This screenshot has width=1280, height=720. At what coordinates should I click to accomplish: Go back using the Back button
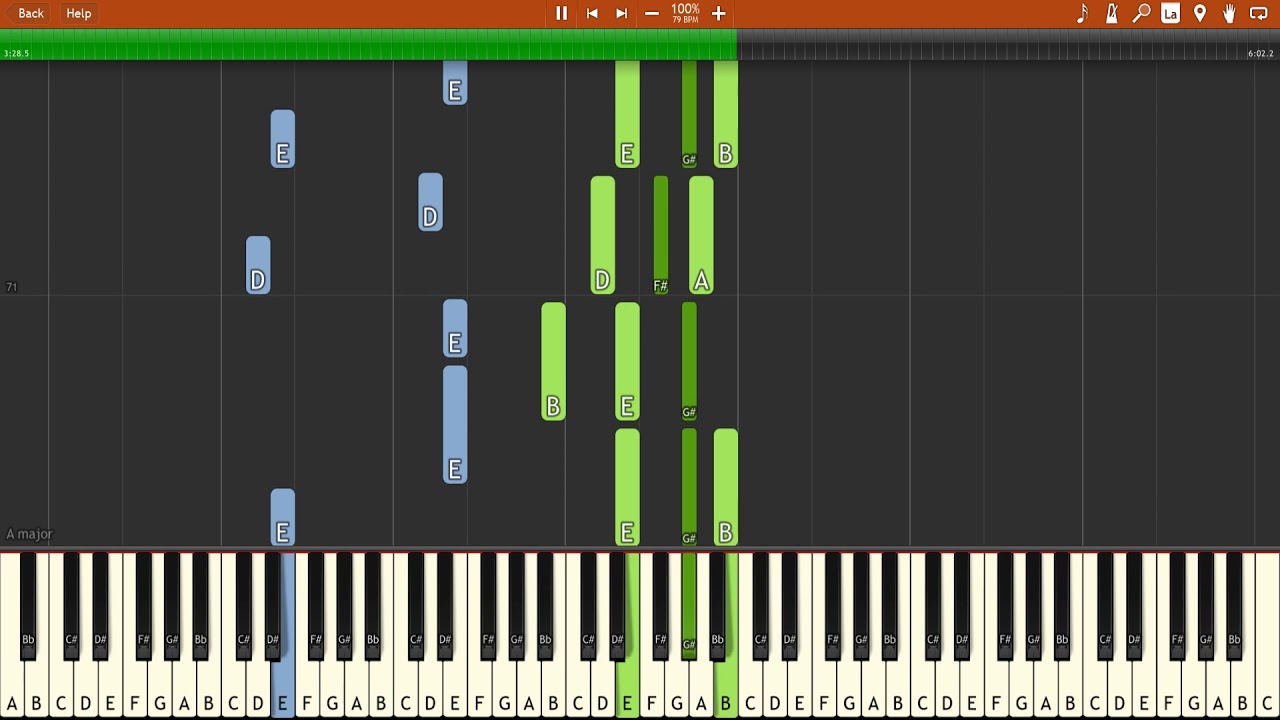27,13
